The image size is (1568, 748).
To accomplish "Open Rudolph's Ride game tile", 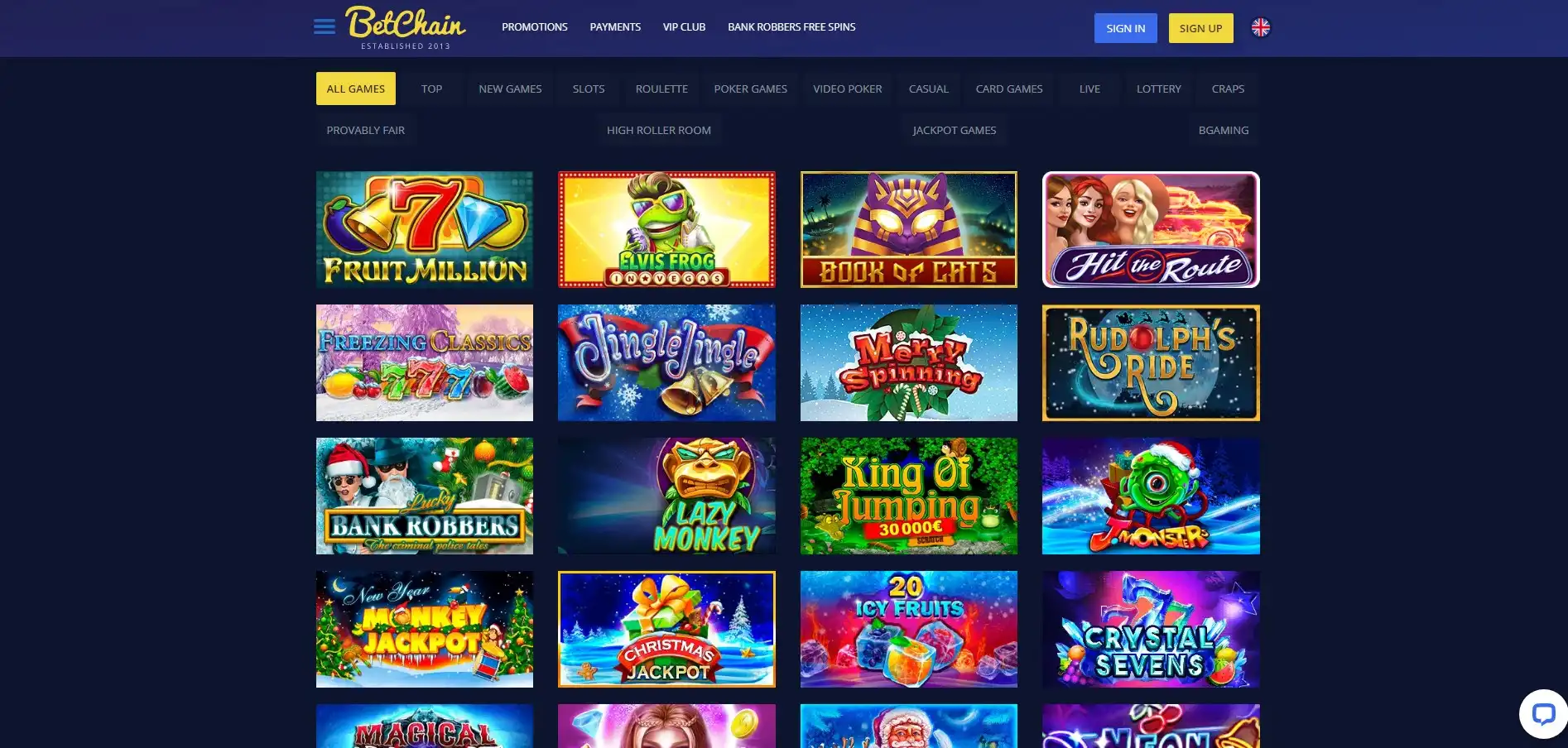I will (1151, 362).
